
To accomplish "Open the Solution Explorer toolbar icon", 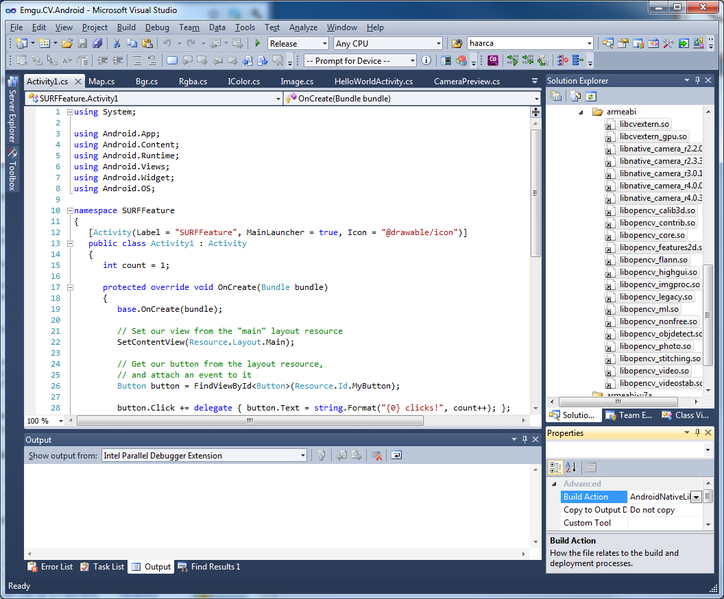I will (608, 43).
